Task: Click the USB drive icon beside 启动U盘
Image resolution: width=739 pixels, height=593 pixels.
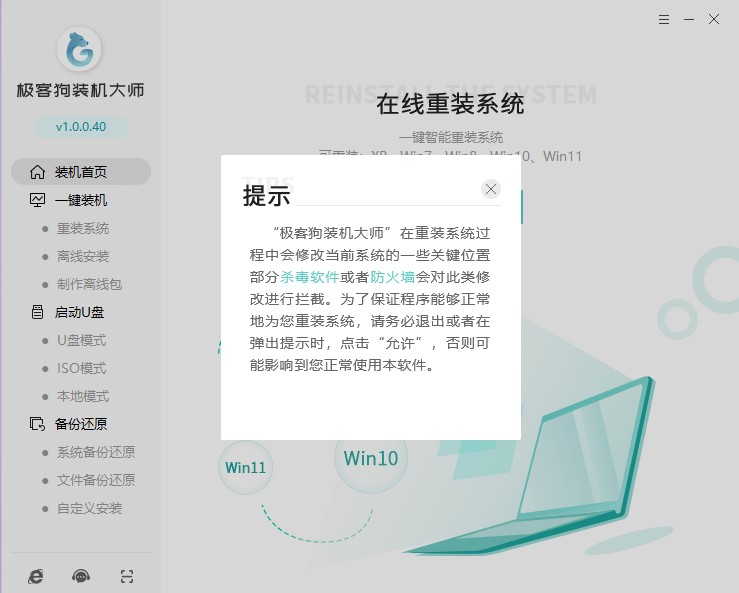Action: click(x=38, y=312)
